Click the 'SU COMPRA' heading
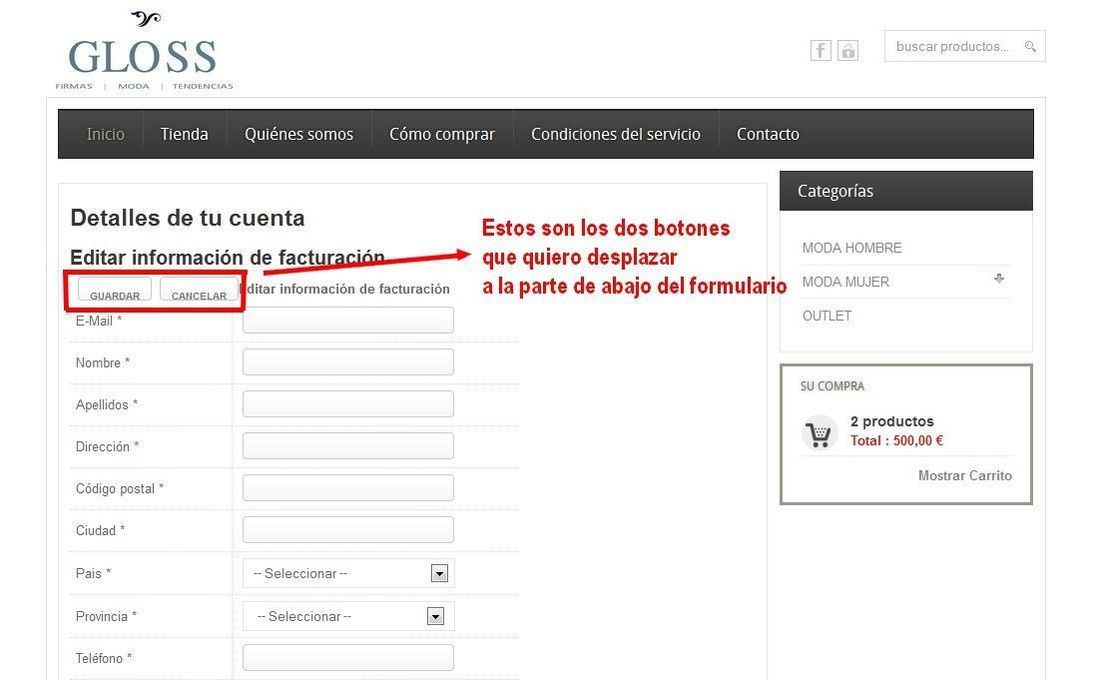 [x=832, y=386]
